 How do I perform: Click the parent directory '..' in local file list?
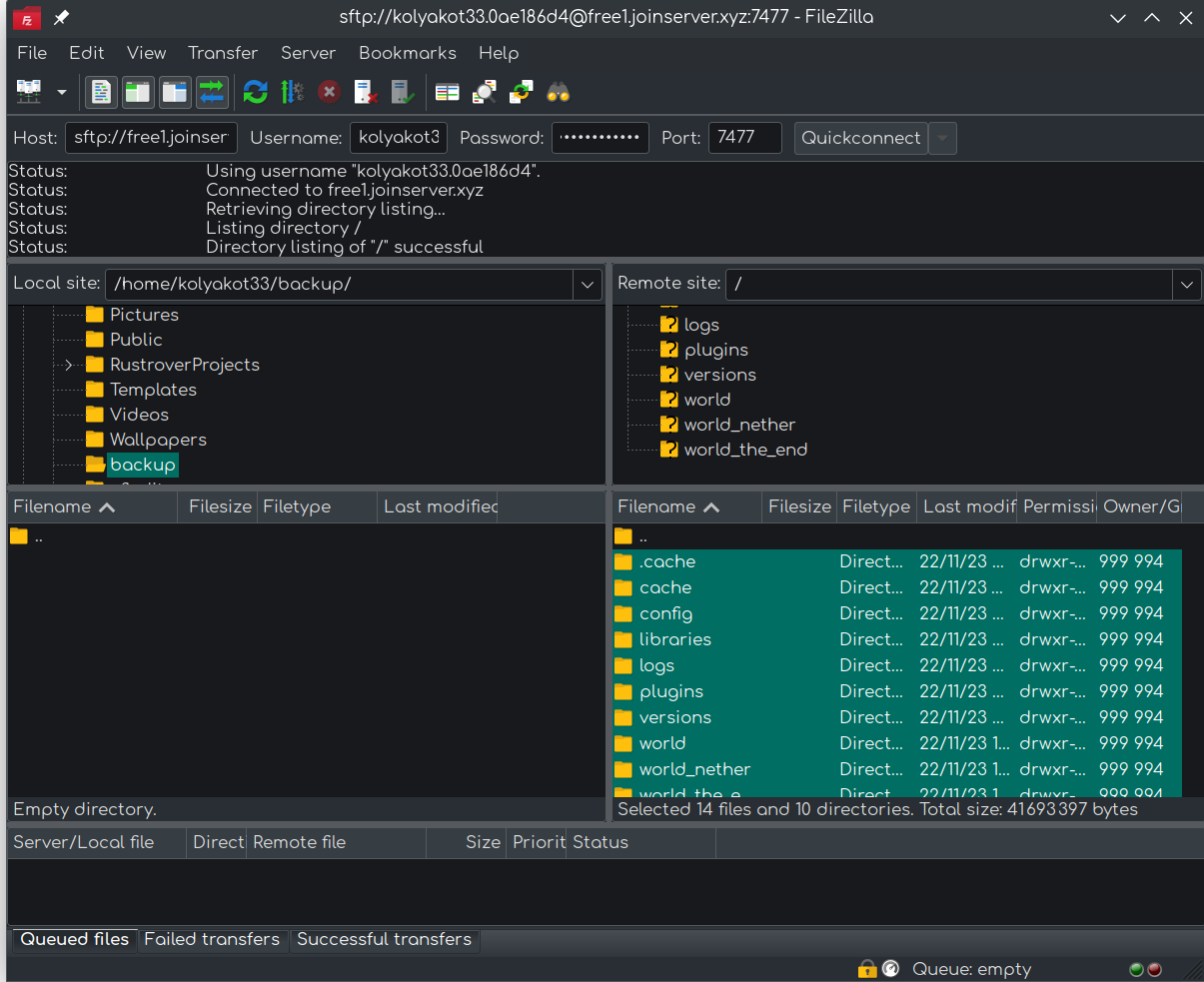coord(39,537)
